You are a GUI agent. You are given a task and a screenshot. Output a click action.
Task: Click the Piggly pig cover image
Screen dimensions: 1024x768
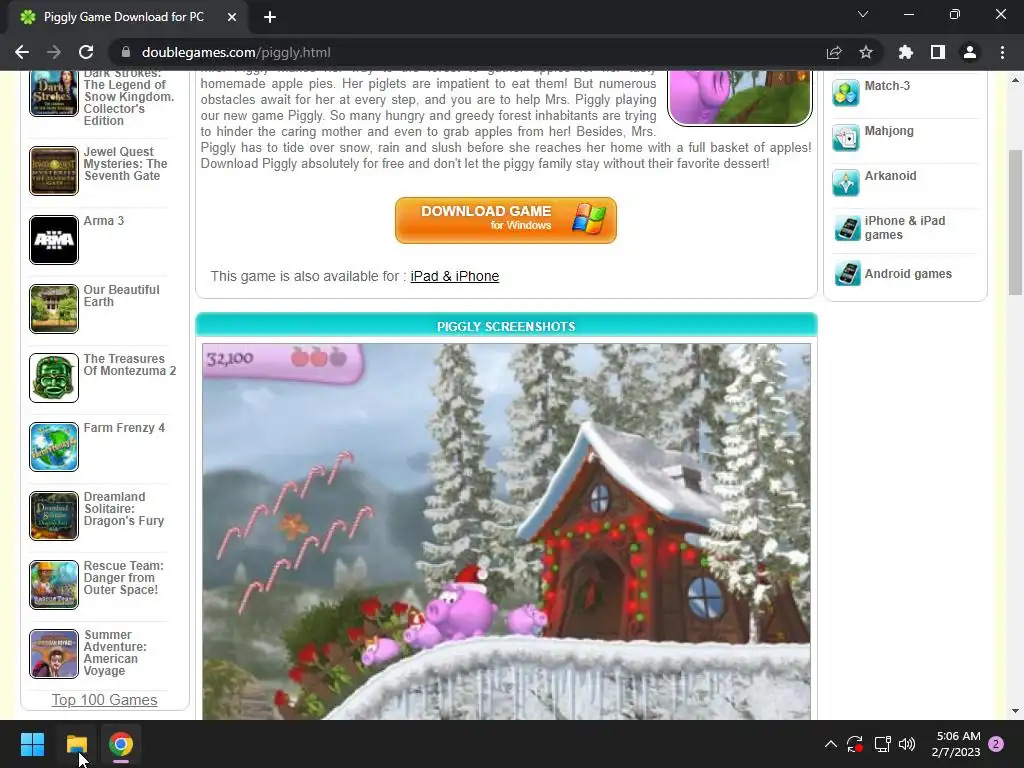[739, 97]
